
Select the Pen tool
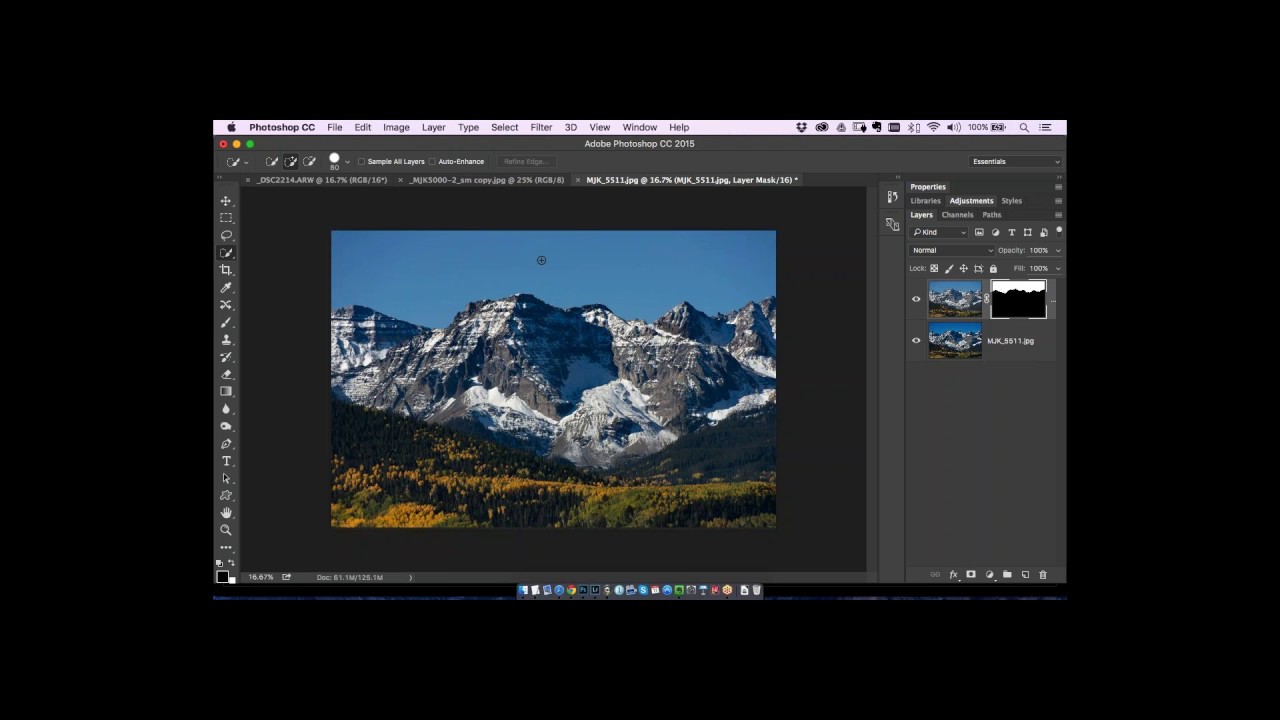[x=226, y=443]
